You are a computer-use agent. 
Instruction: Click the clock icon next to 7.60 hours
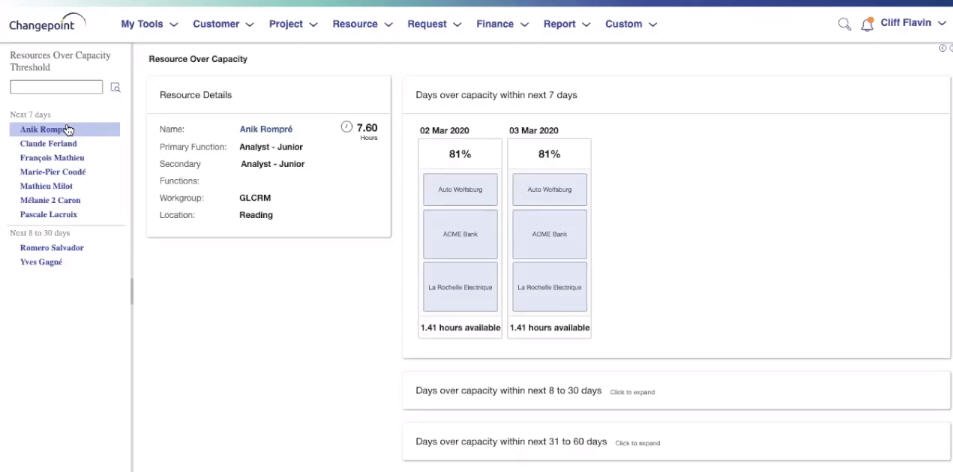[346, 127]
